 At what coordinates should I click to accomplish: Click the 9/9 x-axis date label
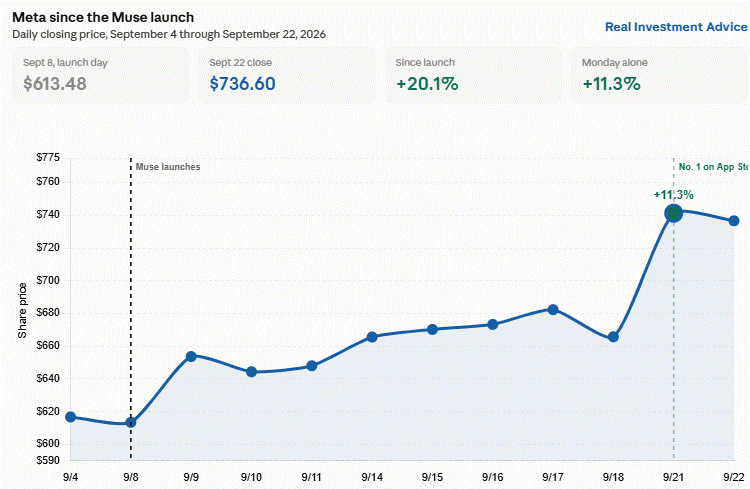point(191,477)
